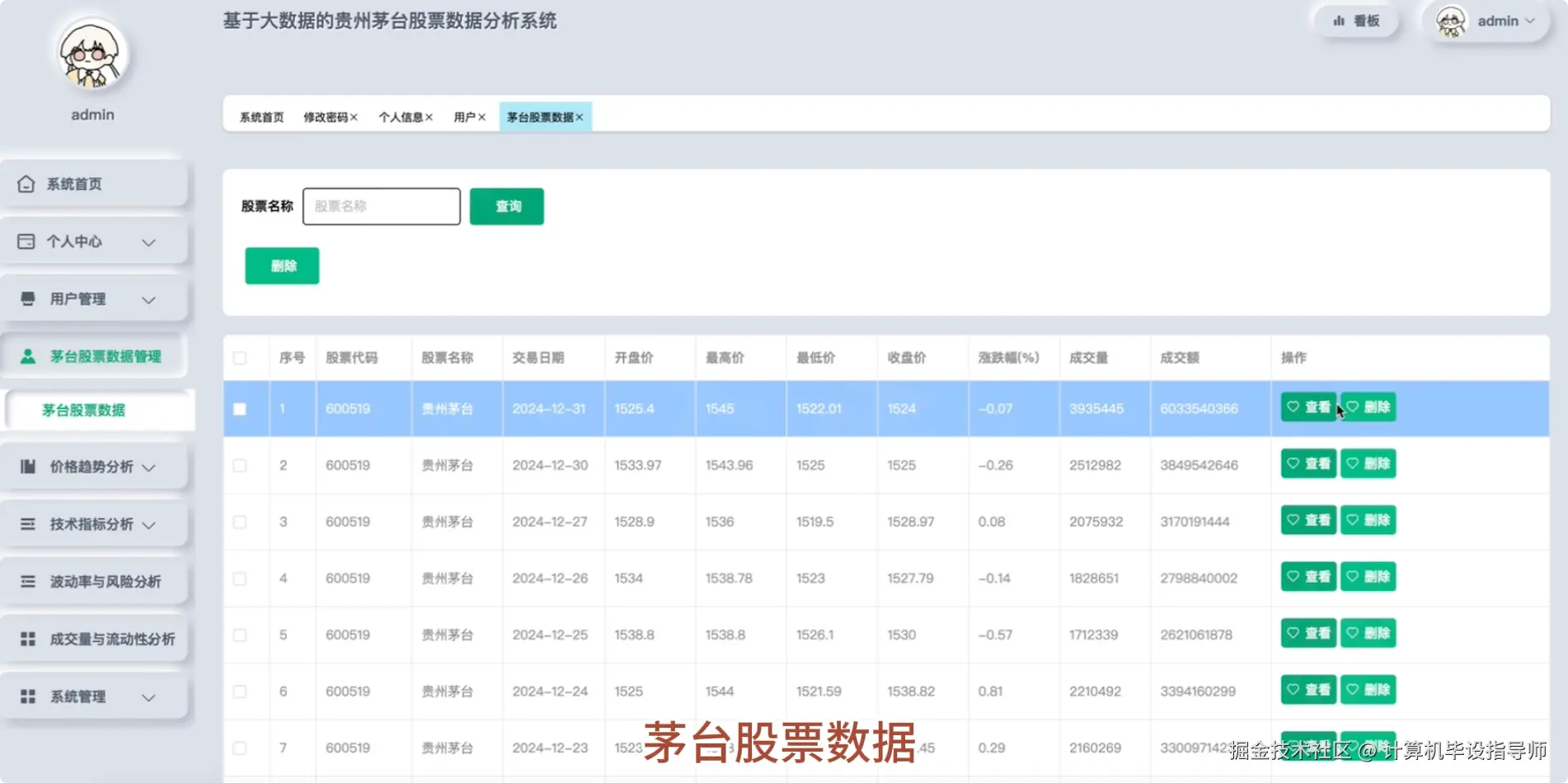Open 波动率与风险分析 in sidebar
This screenshot has height=783, width=1568.
coord(94,581)
